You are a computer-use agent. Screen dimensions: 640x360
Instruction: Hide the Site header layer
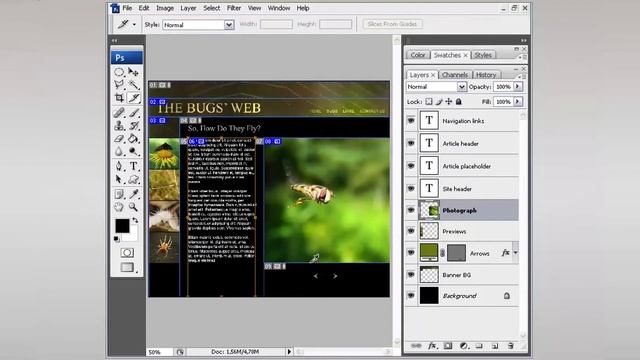pyautogui.click(x=411, y=189)
